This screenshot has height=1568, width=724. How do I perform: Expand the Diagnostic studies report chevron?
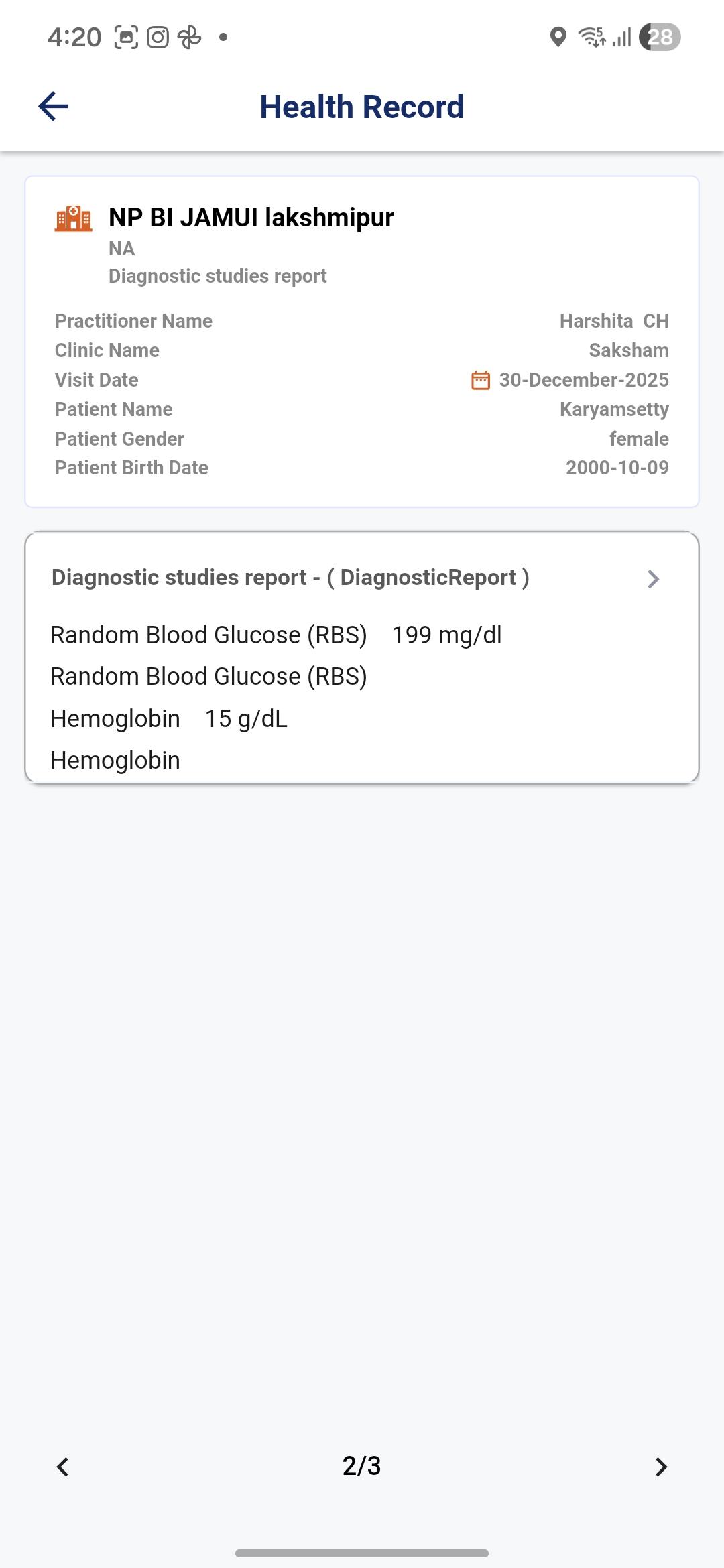654,579
